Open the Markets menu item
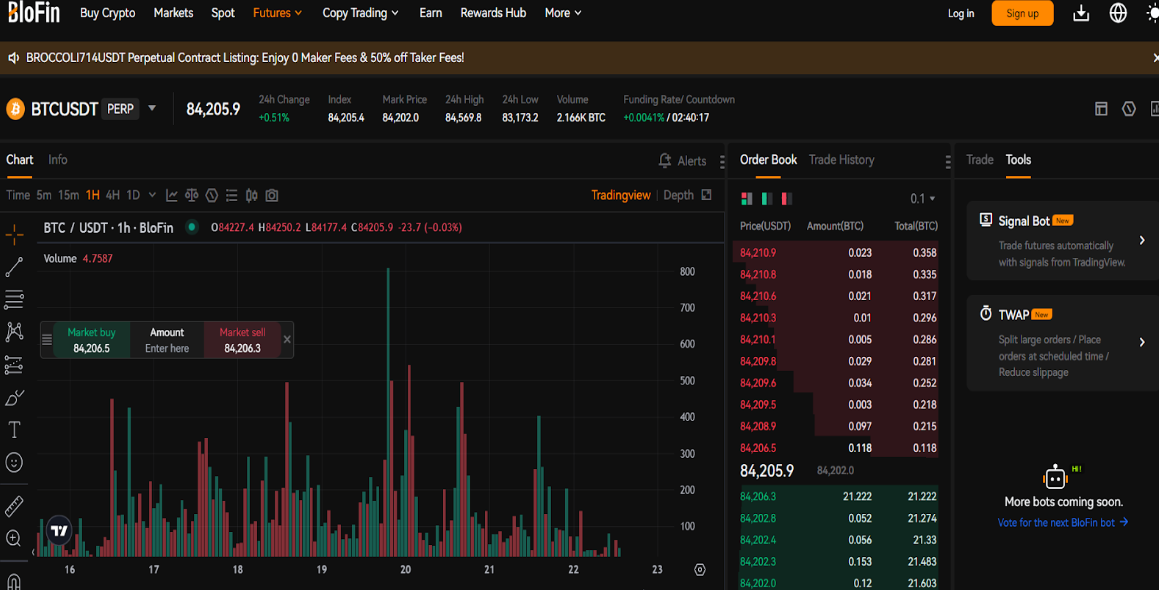This screenshot has width=1159, height=590. [173, 13]
